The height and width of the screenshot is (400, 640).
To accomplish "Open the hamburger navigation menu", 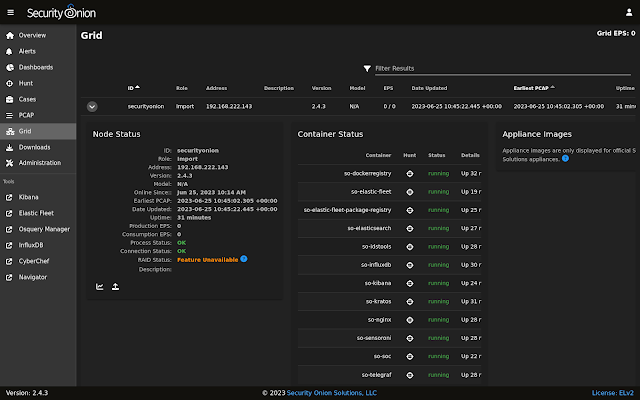I will pos(11,12).
